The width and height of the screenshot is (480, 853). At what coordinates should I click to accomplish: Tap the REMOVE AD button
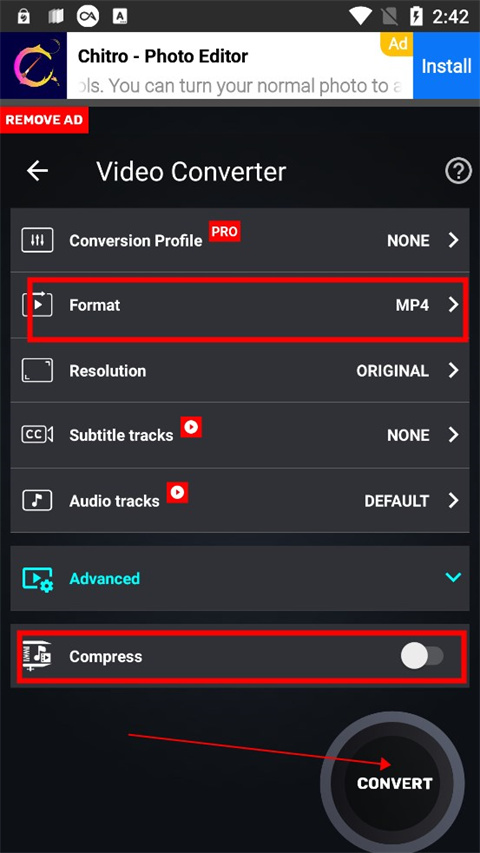44,120
